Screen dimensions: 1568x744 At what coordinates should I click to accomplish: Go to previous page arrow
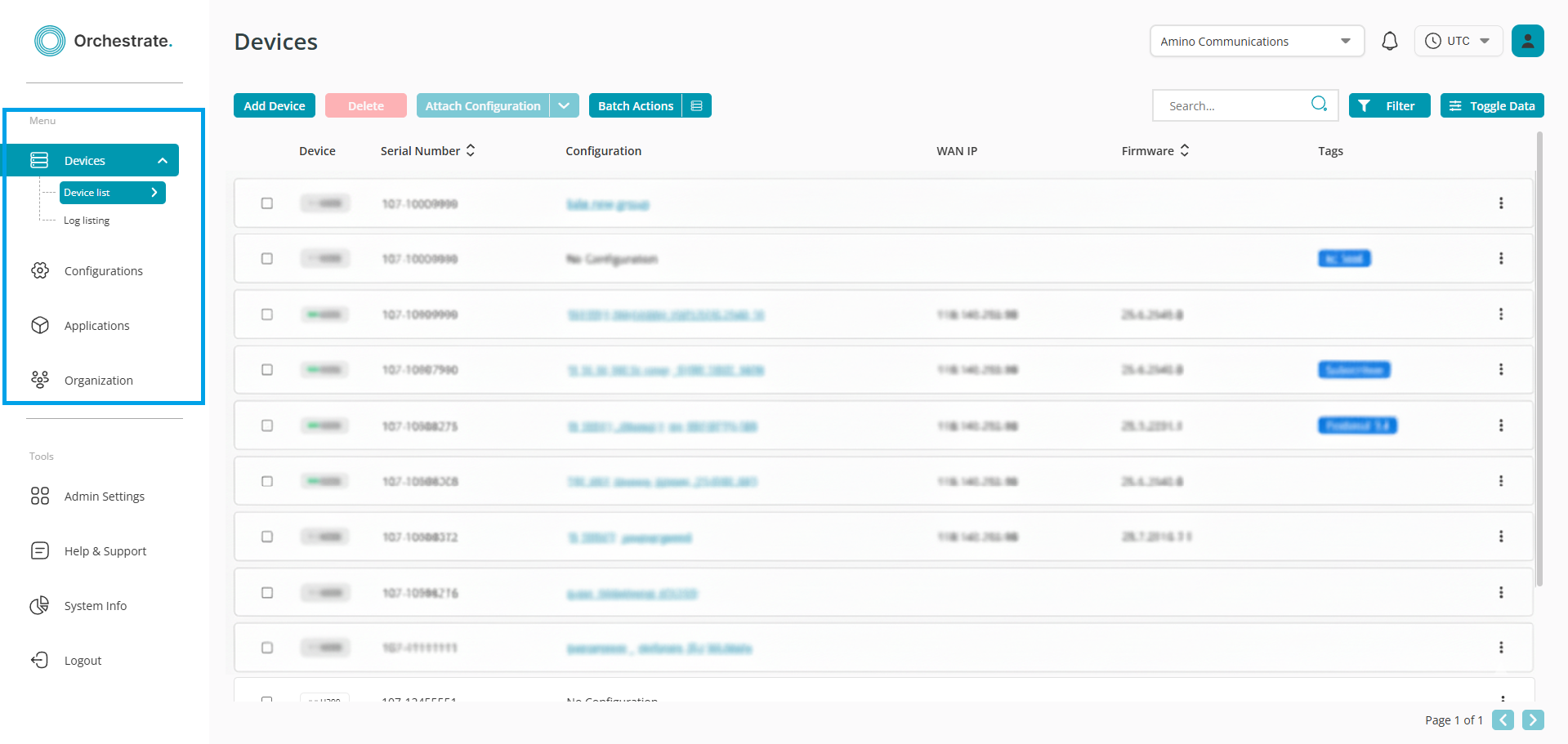1502,719
